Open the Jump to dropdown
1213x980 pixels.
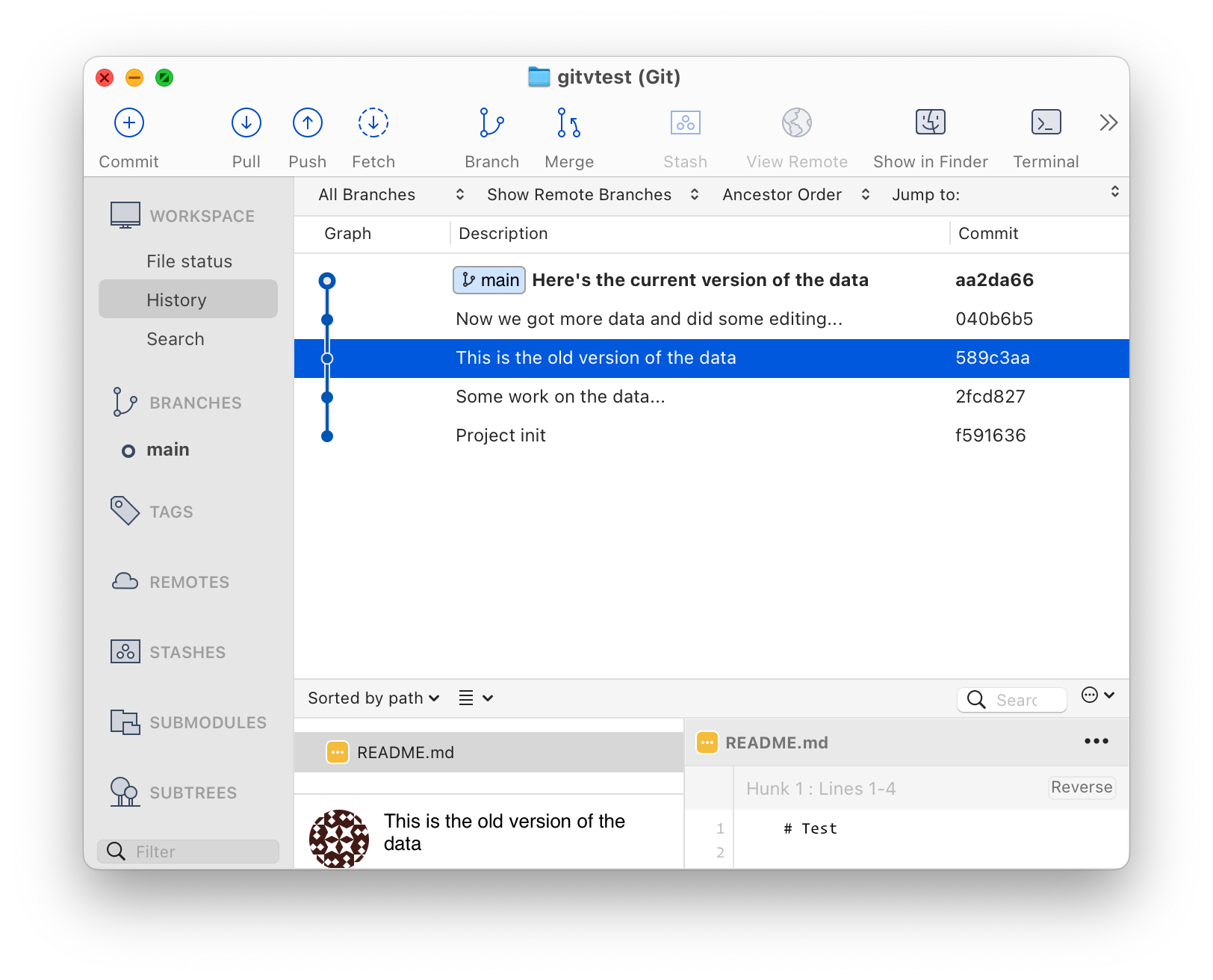coord(1005,195)
